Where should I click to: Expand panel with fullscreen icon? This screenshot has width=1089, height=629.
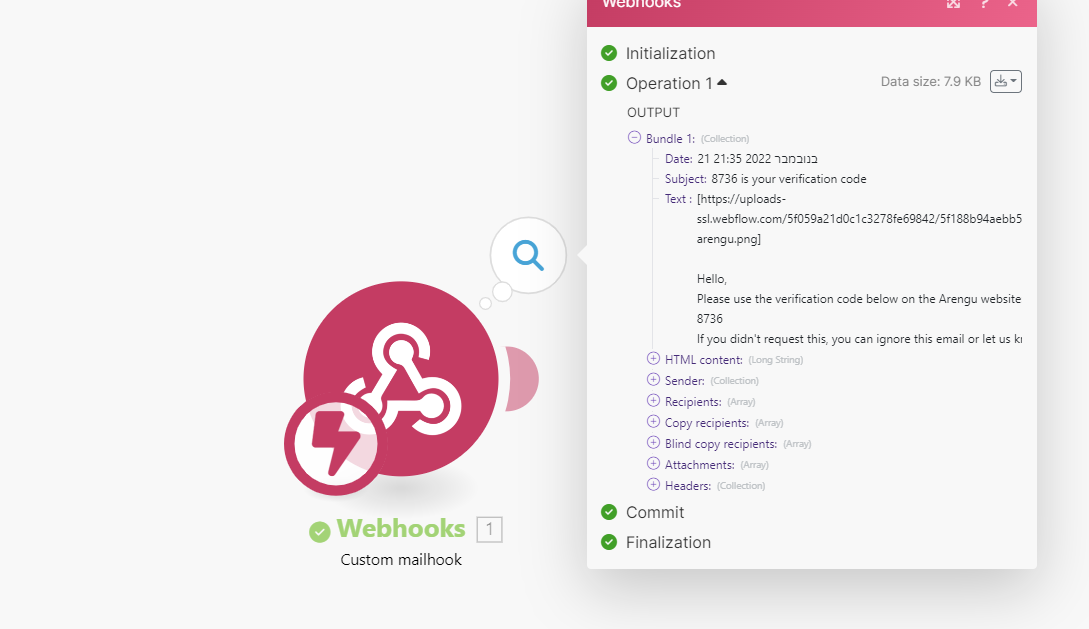click(x=954, y=3)
